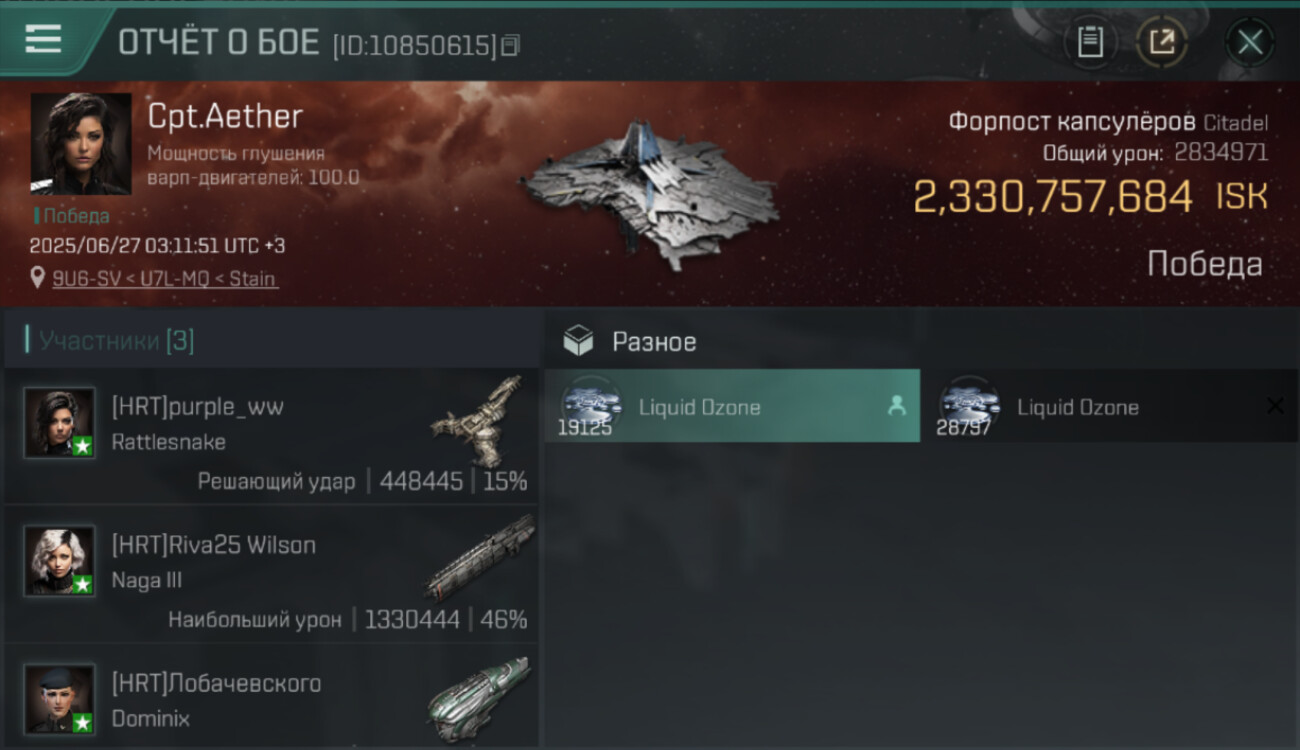Screen dimensions: 1300x750
Task: Click the Cpt.Aether pilot name
Action: (x=225, y=116)
